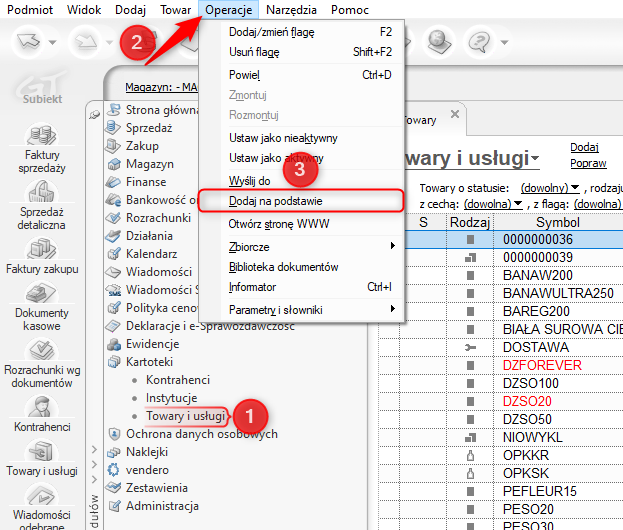Select Kontrahenci under Kartoteki
623x530 pixels.
pos(178,380)
